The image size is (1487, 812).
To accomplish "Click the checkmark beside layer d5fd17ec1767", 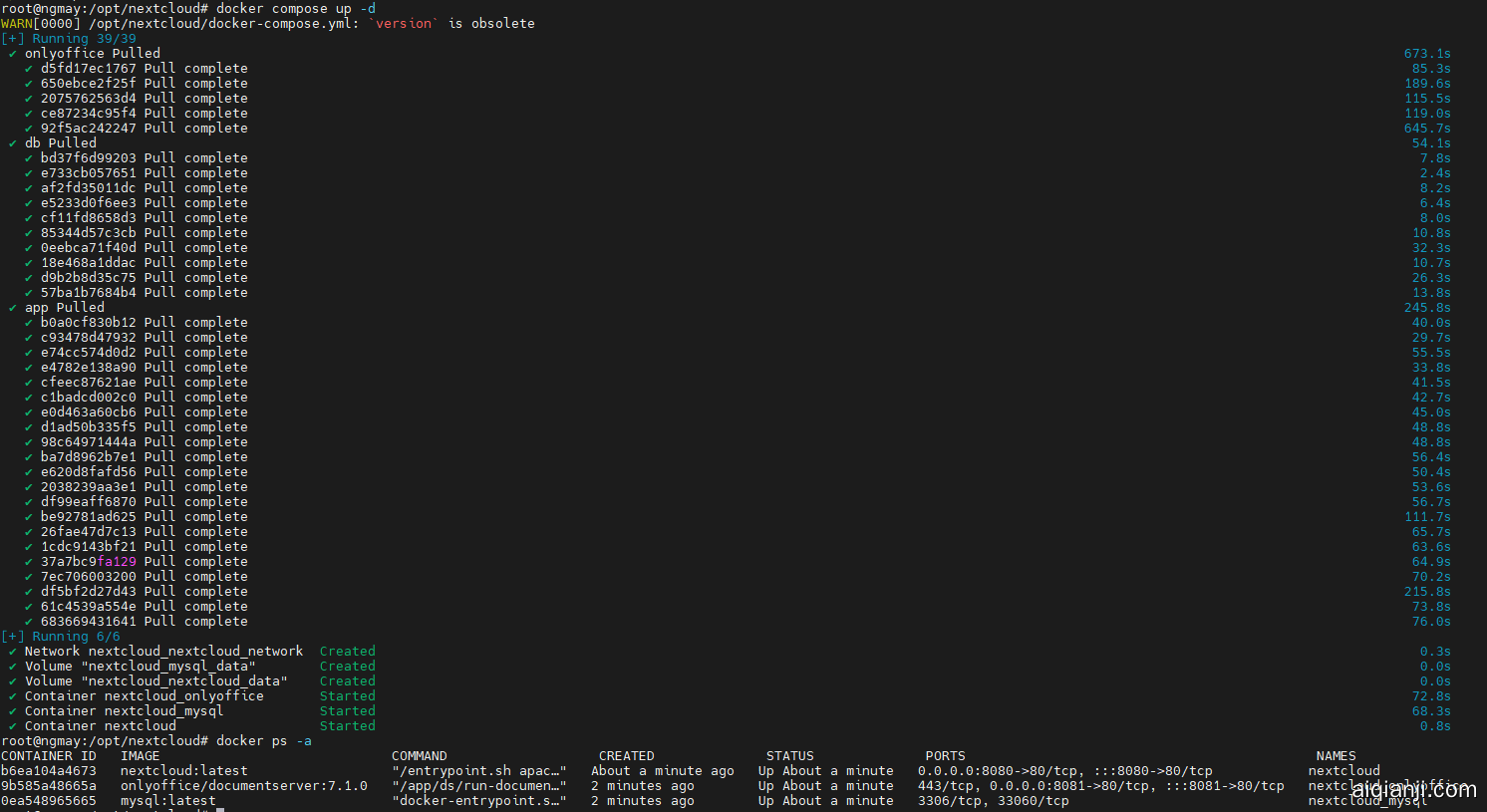I will coord(28,69).
